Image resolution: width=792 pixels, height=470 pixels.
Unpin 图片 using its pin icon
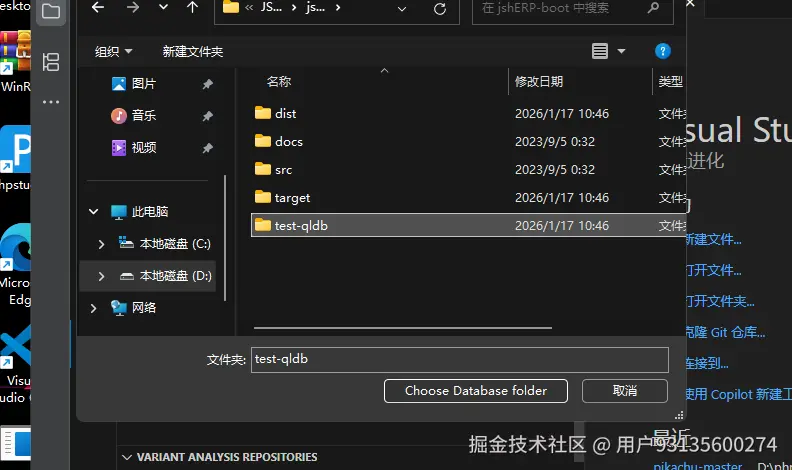(207, 84)
